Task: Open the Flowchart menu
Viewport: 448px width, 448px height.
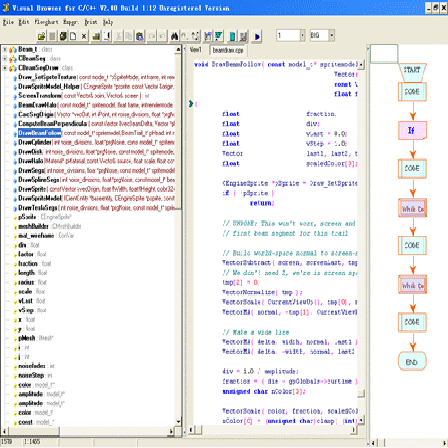Action: (x=46, y=22)
